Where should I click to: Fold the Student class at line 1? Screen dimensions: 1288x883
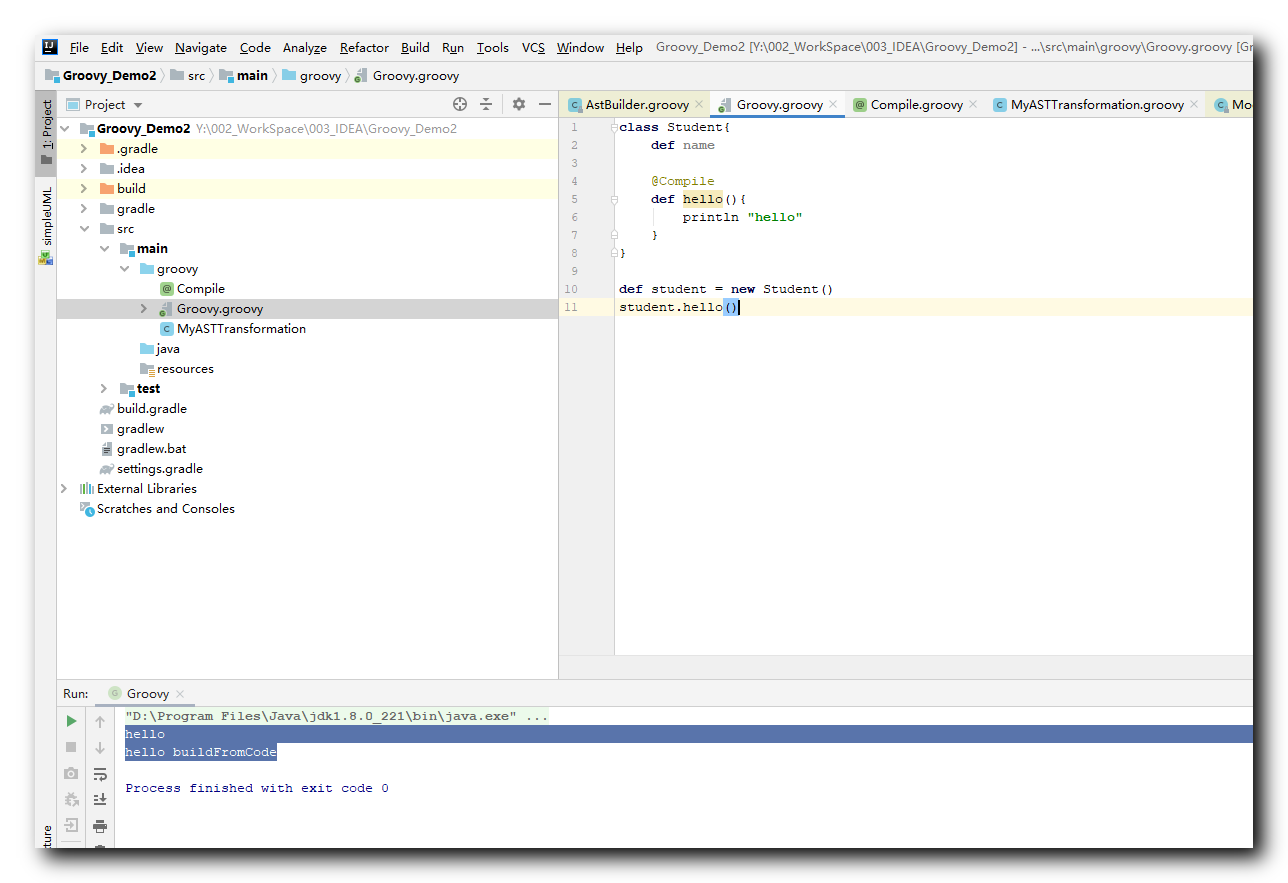coord(614,127)
